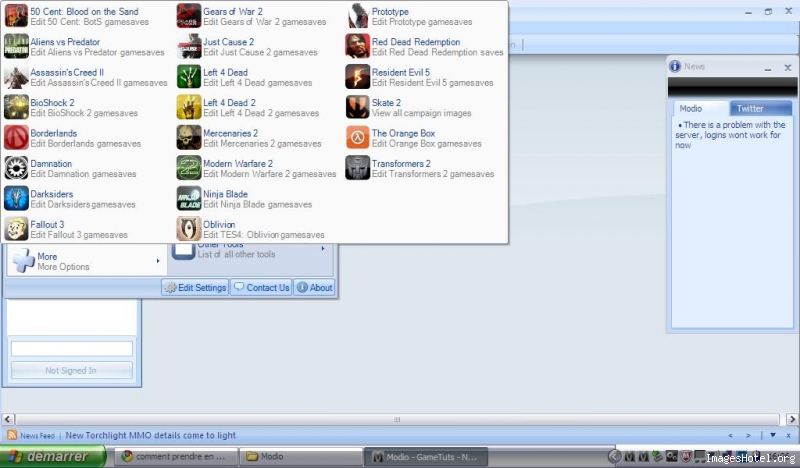Expand hidden system tray icons arrow
The width and height of the screenshot is (800, 468).
pos(614,456)
